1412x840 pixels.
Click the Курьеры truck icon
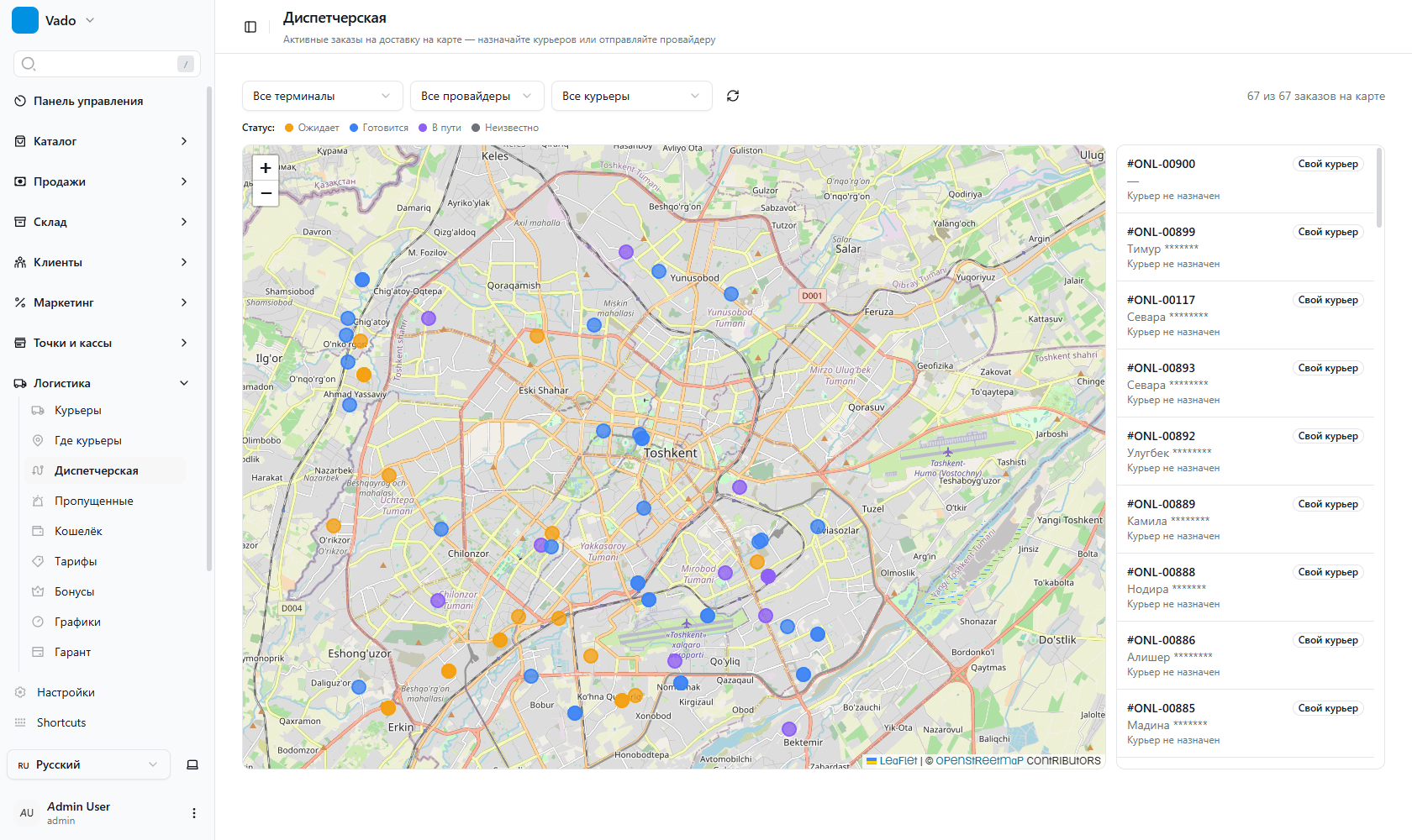point(38,410)
